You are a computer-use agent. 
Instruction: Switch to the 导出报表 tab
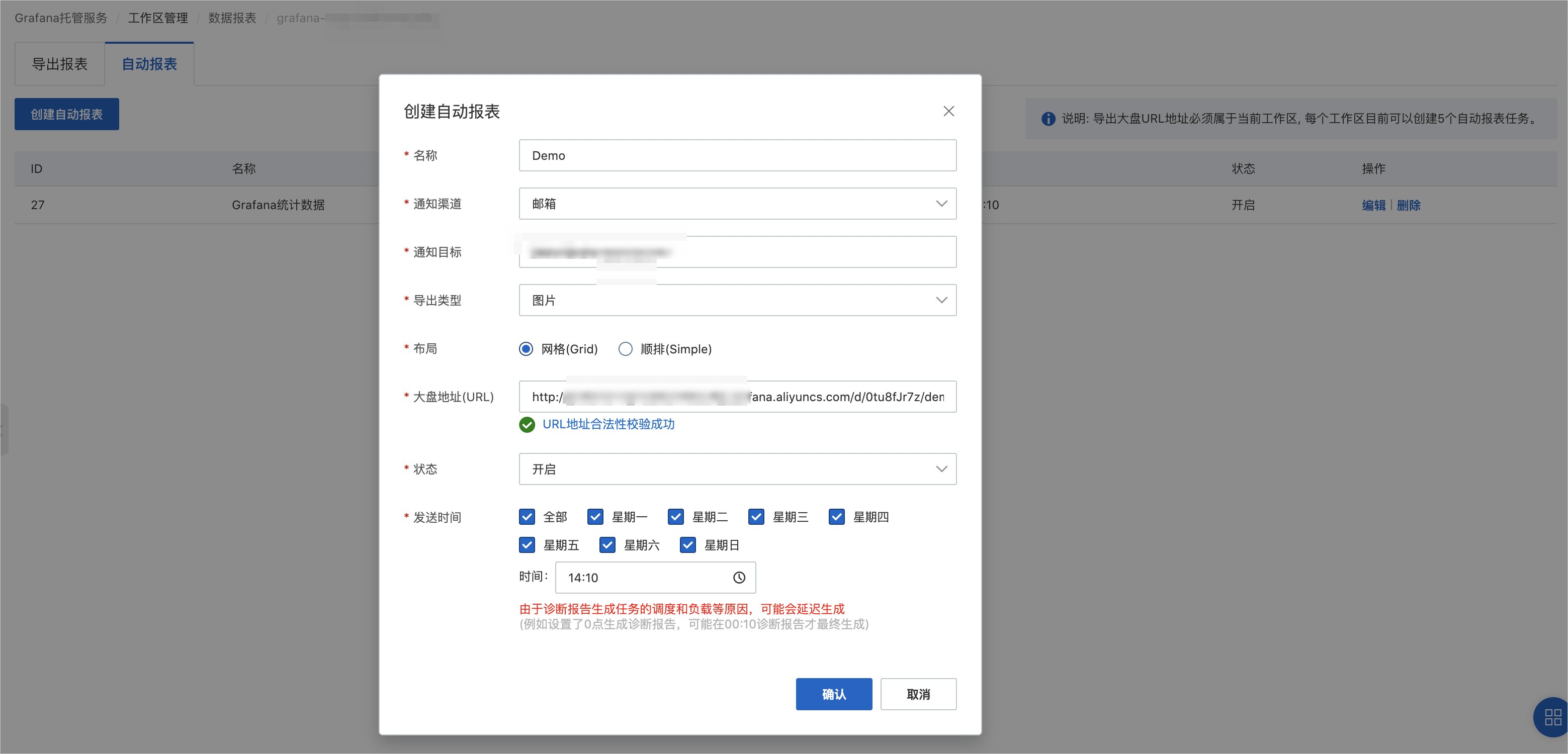click(x=59, y=63)
